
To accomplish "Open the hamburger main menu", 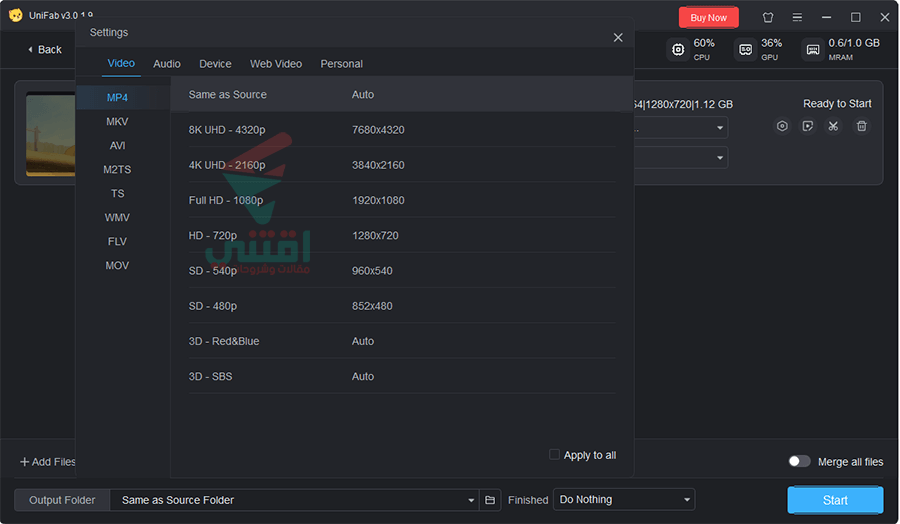I will click(x=797, y=17).
